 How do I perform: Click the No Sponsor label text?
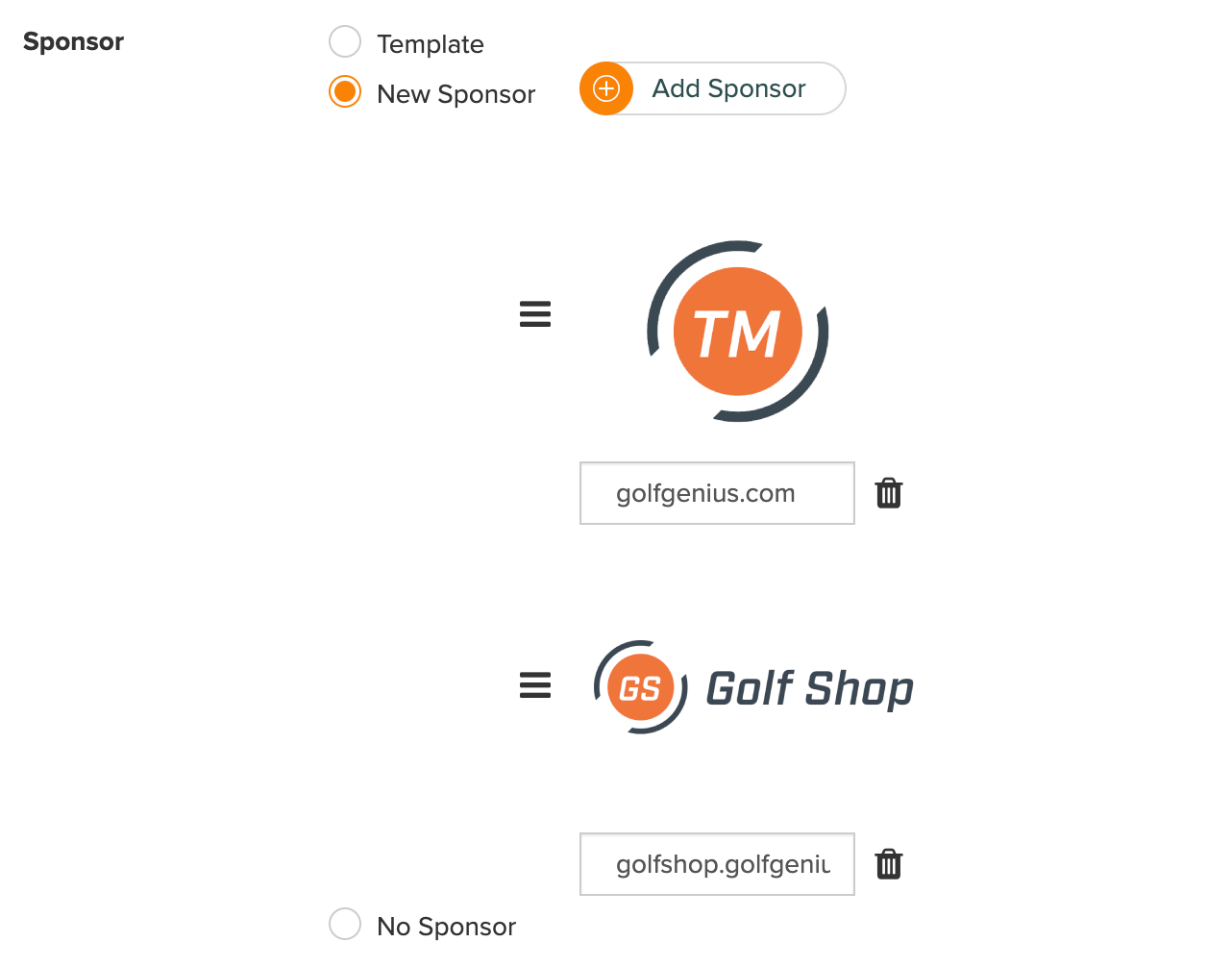[x=446, y=927]
